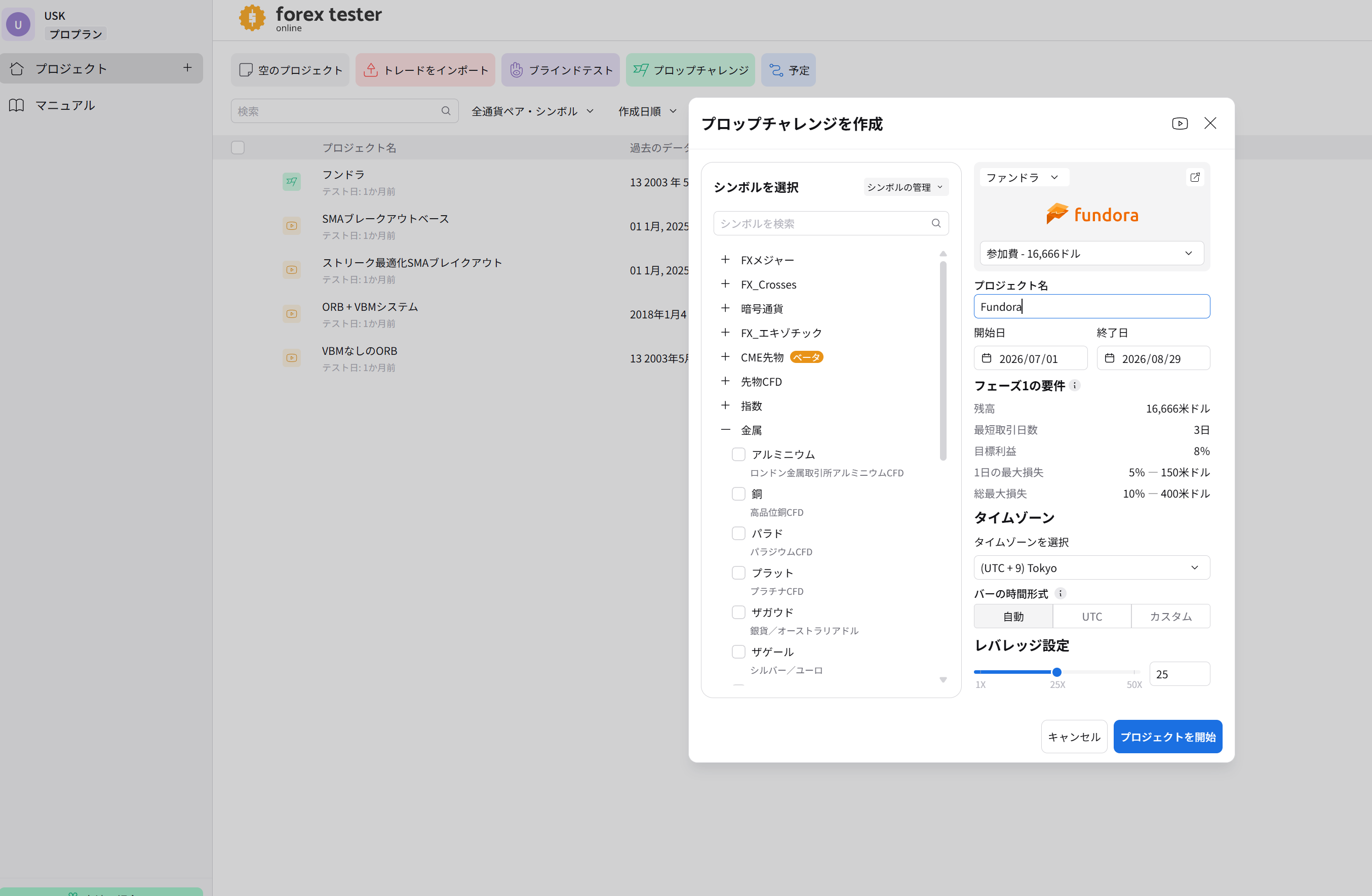Click プロジェクトを開始 button
The width and height of the screenshot is (1372, 896).
click(x=1167, y=737)
